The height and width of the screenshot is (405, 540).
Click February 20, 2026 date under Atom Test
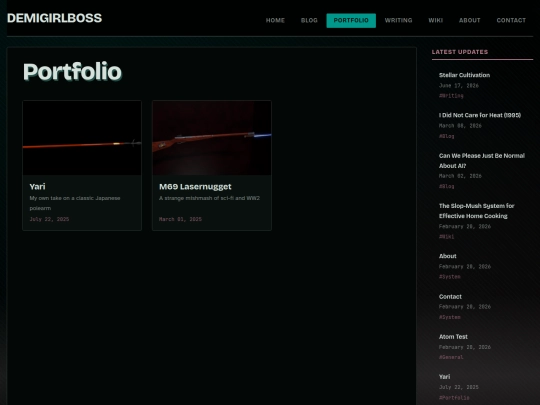[465, 347]
